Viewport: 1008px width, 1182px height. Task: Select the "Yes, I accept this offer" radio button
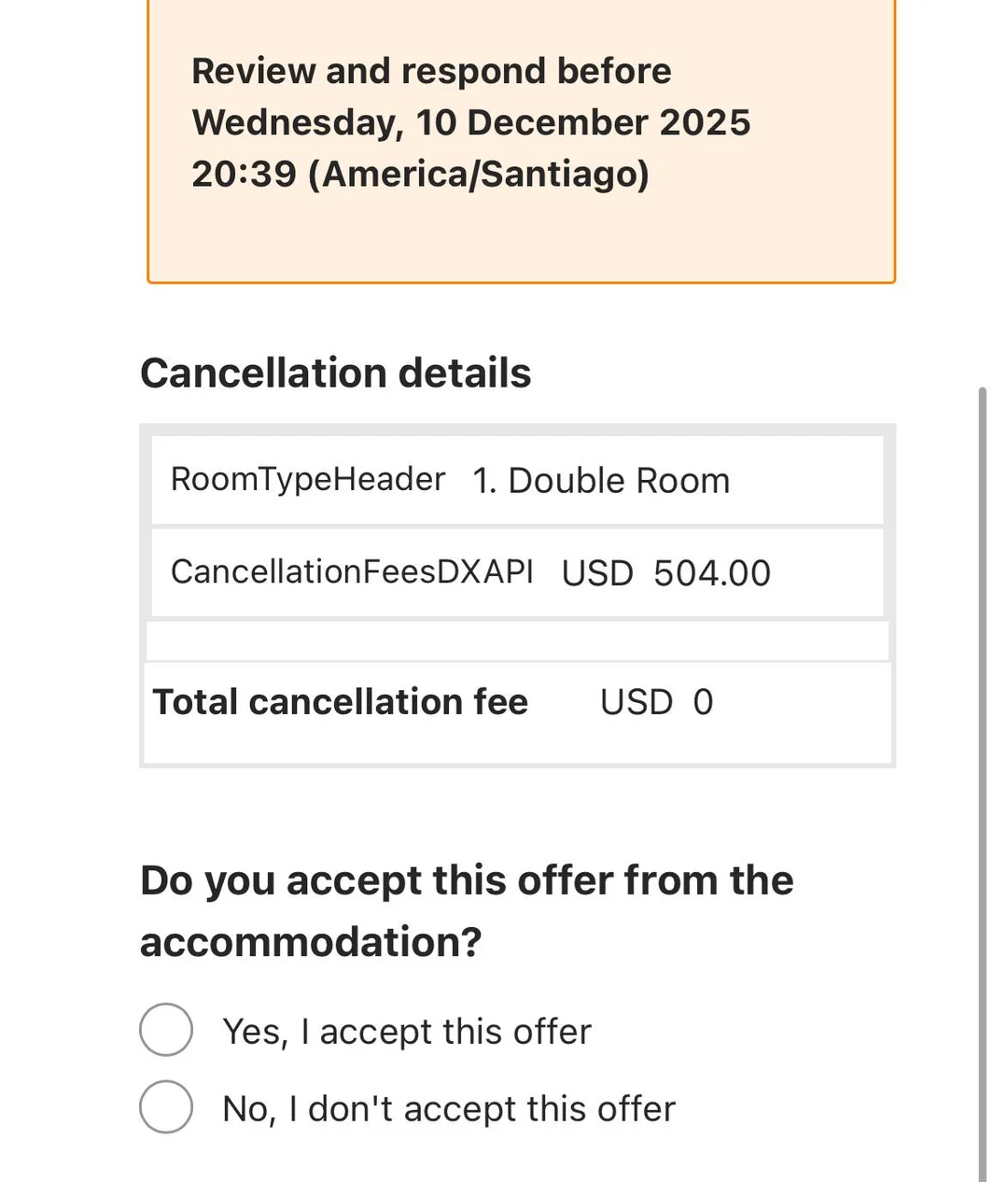click(166, 1030)
